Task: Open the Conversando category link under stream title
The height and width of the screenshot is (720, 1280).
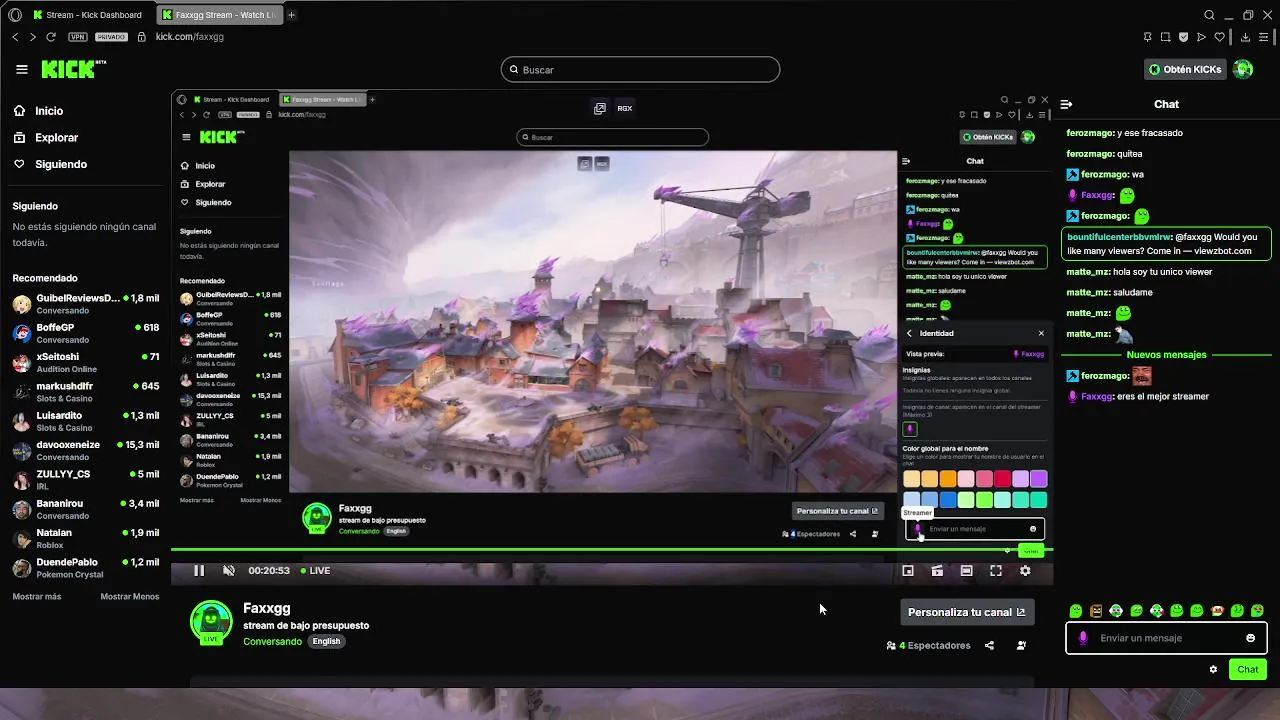Action: coord(272,641)
